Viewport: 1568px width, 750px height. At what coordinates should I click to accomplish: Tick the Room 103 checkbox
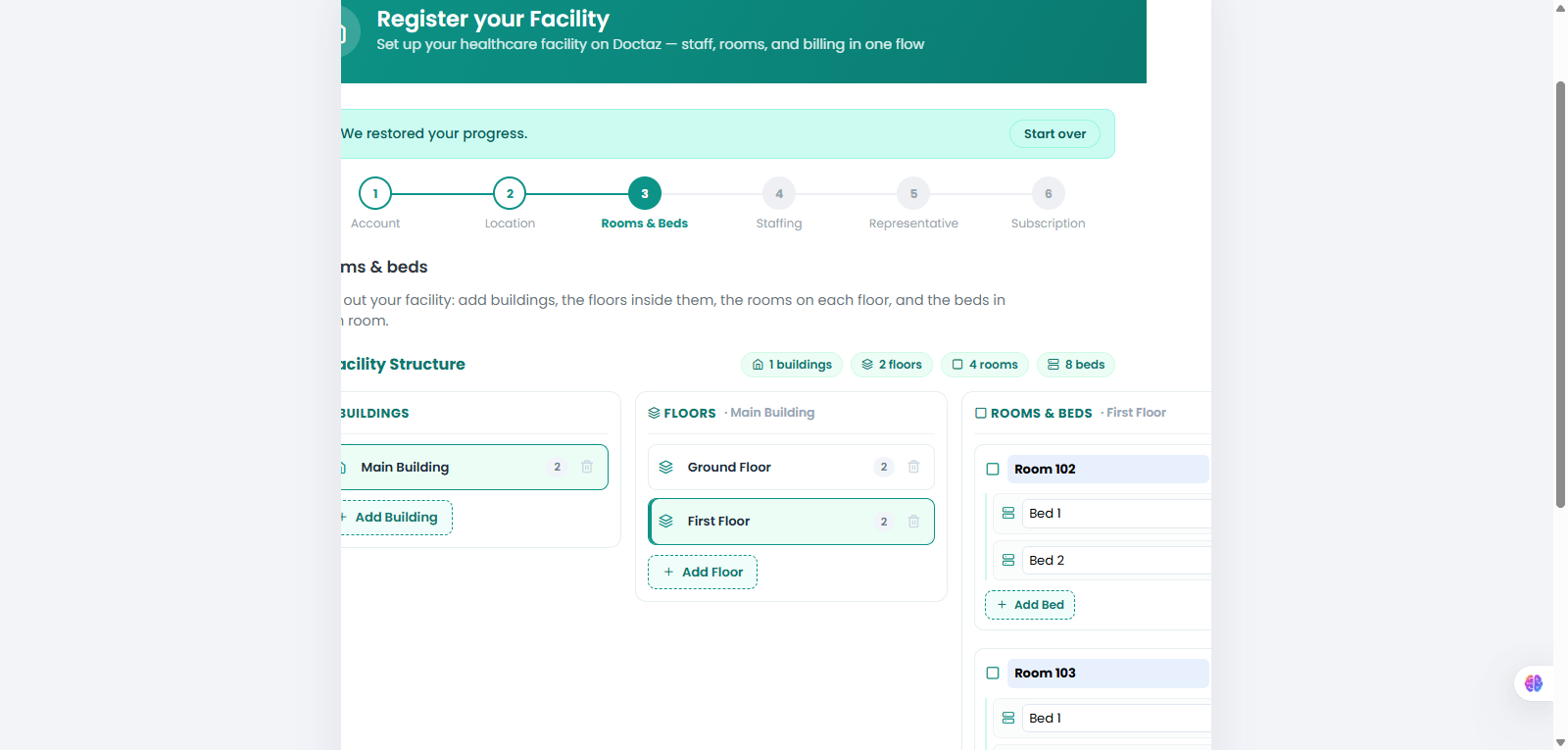click(x=993, y=673)
